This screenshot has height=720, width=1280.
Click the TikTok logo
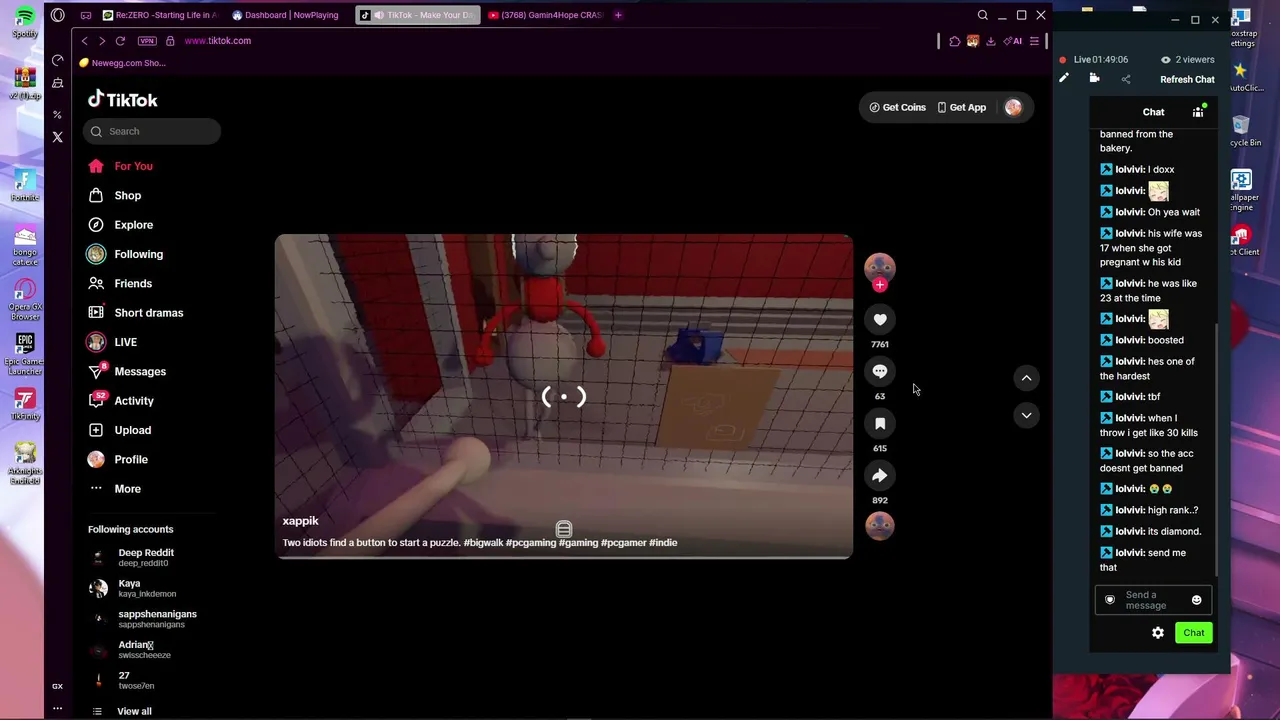123,99
